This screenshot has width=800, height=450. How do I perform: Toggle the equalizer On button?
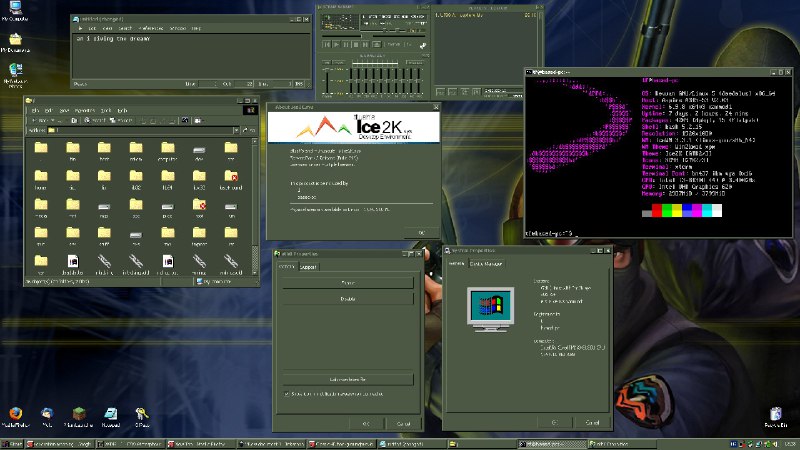327,63
